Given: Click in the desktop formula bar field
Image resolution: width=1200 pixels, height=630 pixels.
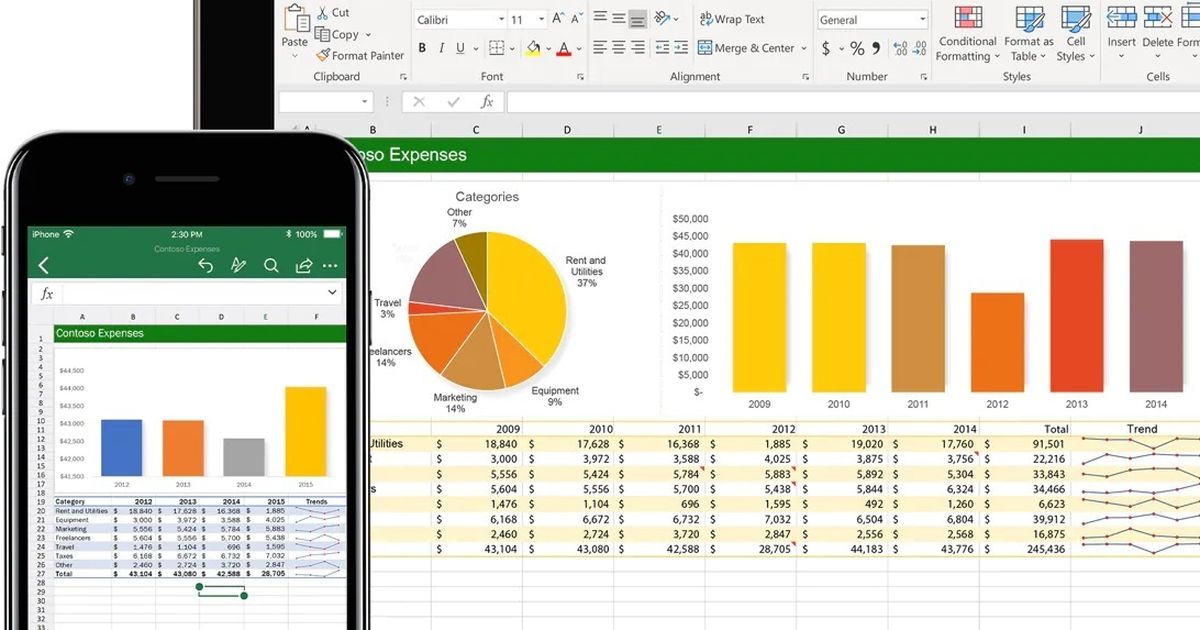Looking at the screenshot, I should coord(853,102).
